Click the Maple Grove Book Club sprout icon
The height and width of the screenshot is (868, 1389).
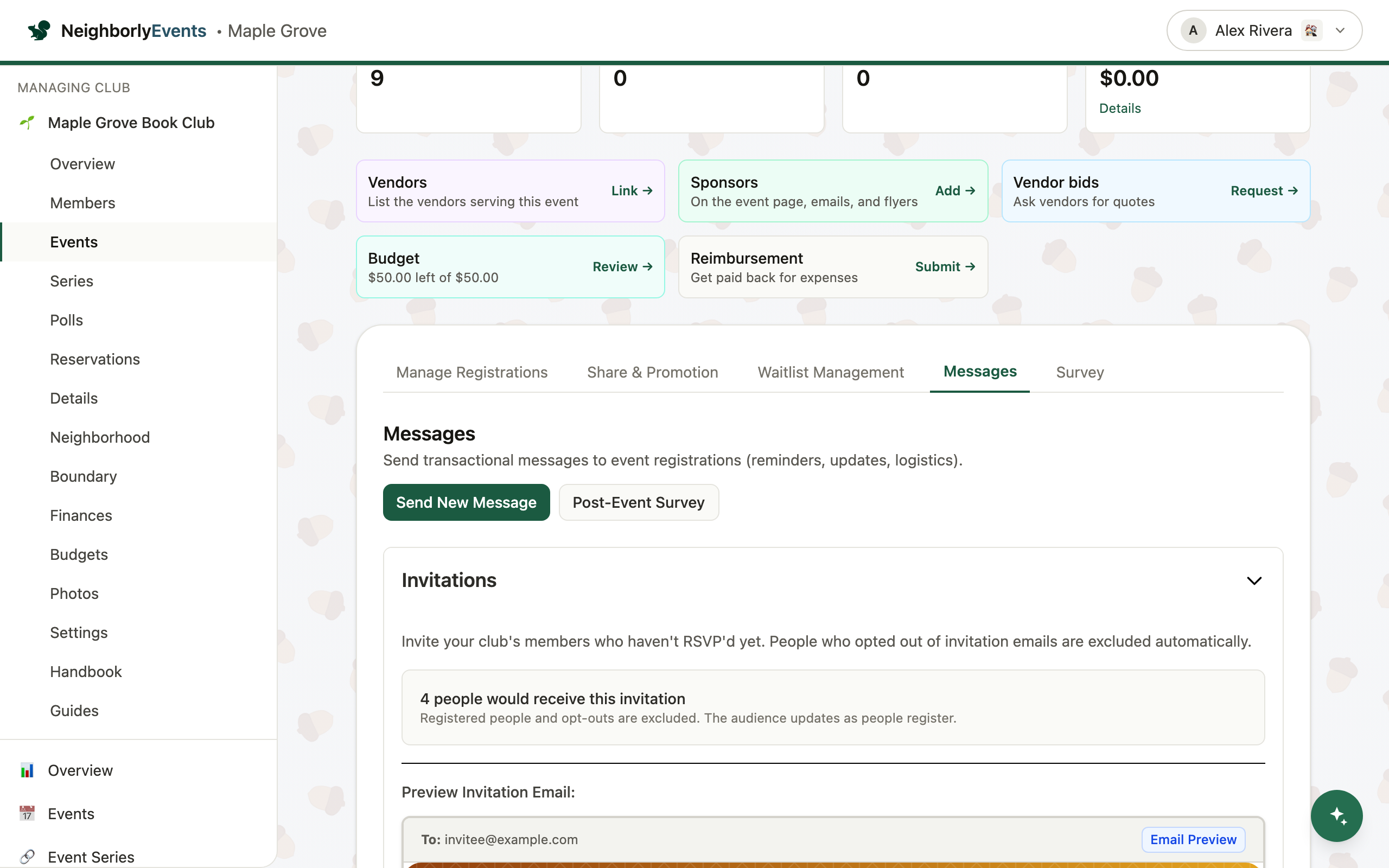27,122
